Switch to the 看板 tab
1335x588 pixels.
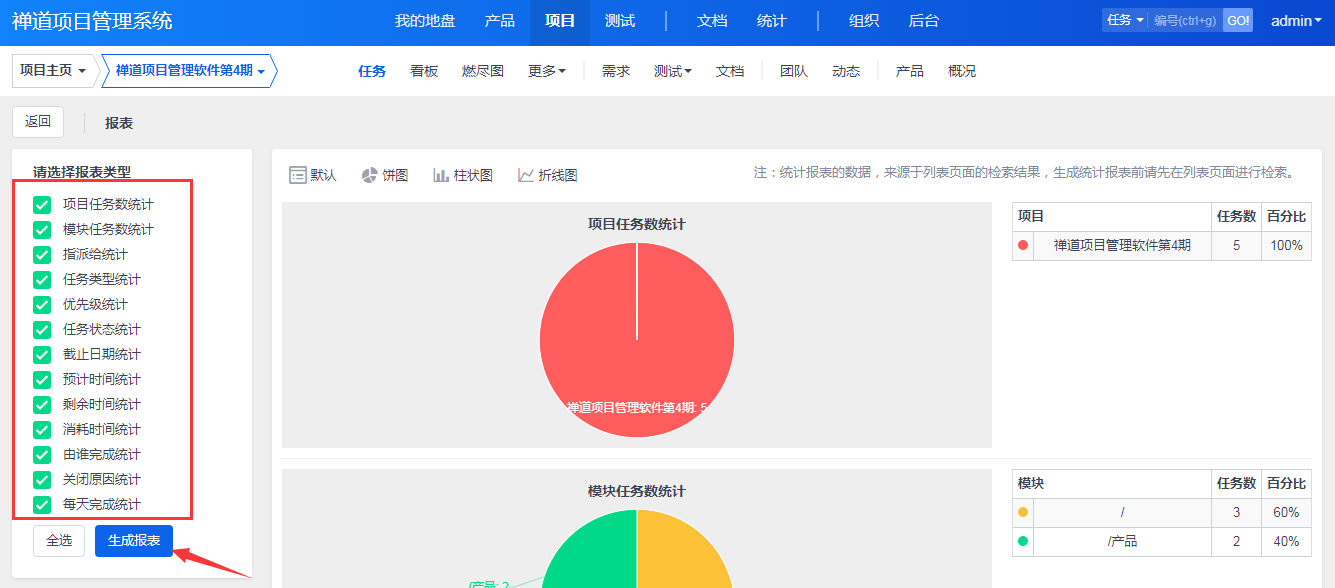pyautogui.click(x=424, y=71)
